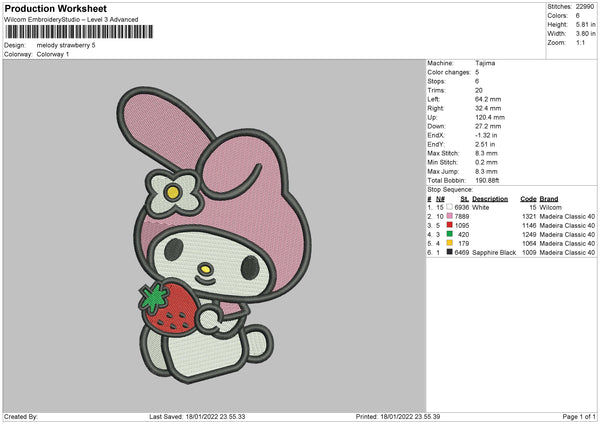Click the "Created By:" footer label
The image size is (600, 424).
pos(21,417)
